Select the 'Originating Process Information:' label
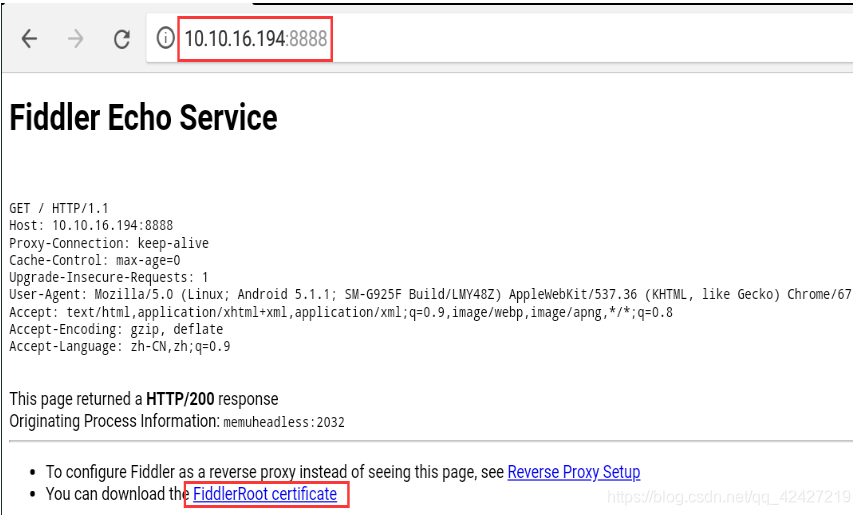Viewport: 860px width, 515px height. (x=115, y=421)
